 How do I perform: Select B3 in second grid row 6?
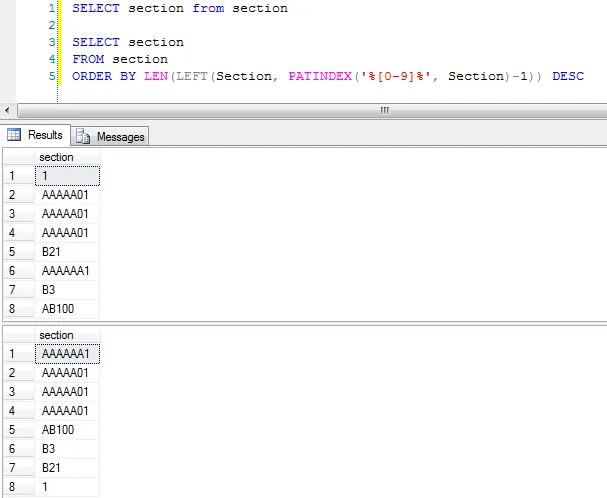pos(67,449)
